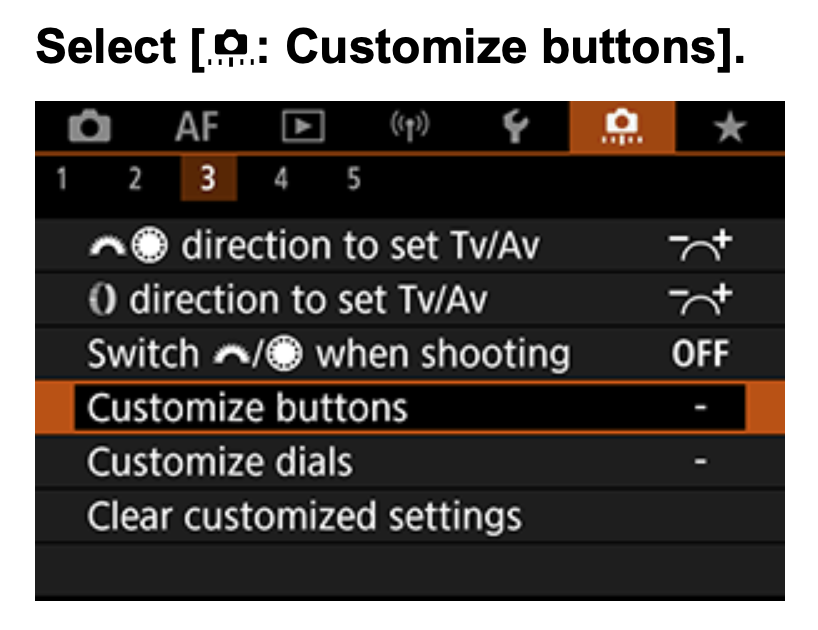Go to sub-page 2

[135, 179]
